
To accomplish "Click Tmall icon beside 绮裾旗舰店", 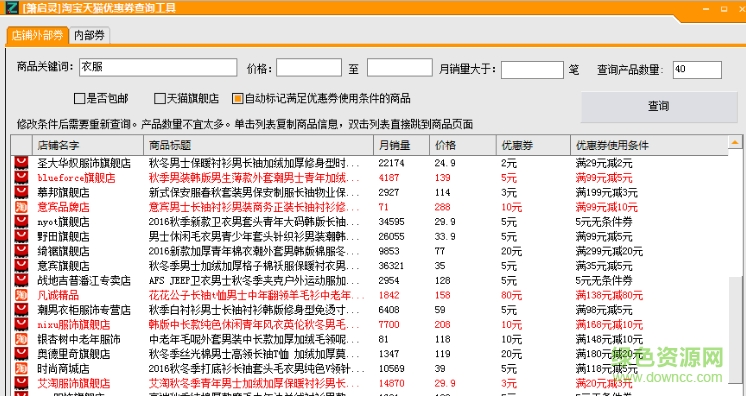I will (x=21, y=251).
